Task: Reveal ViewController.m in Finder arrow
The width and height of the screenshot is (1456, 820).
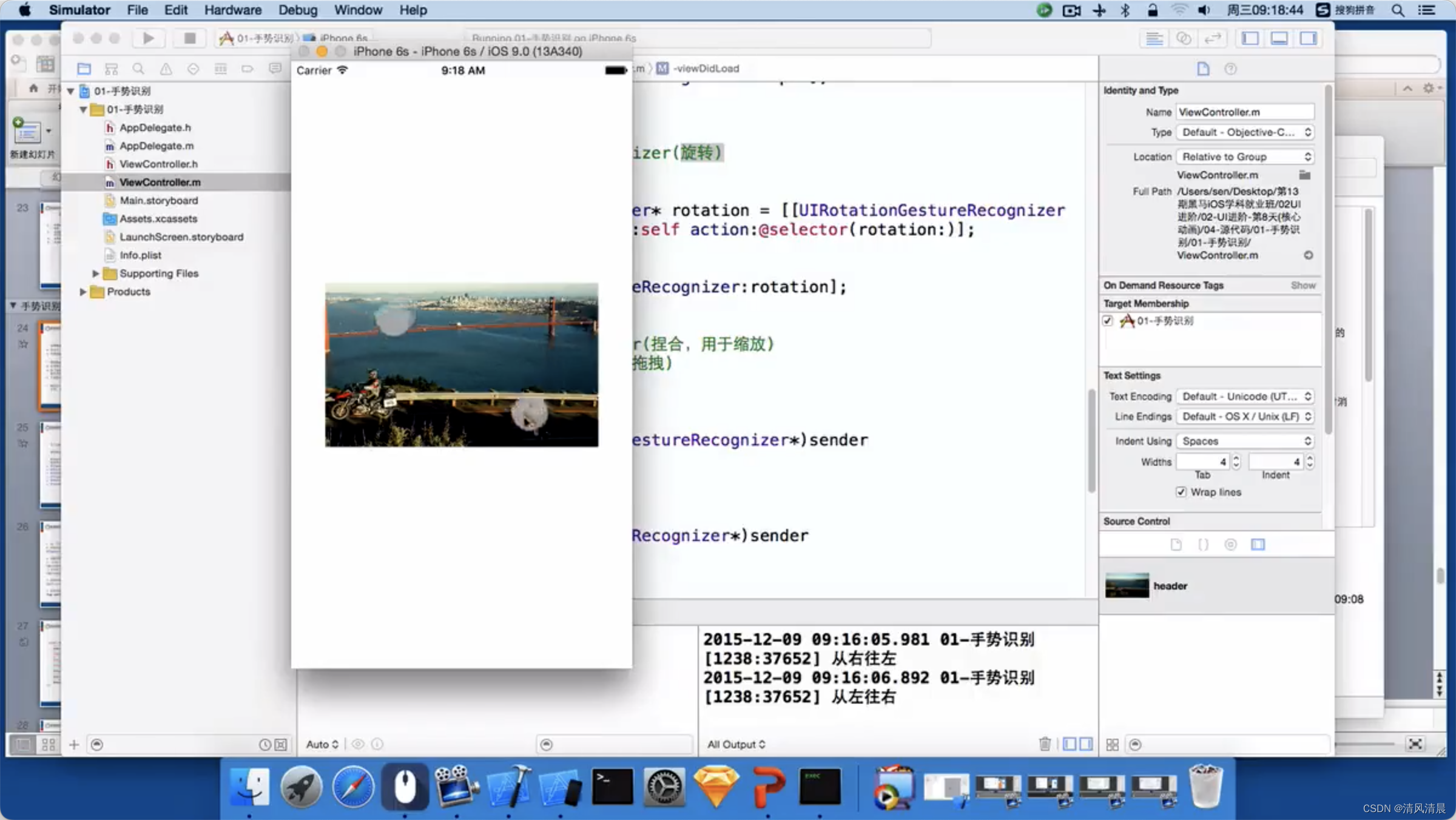Action: coord(1309,255)
